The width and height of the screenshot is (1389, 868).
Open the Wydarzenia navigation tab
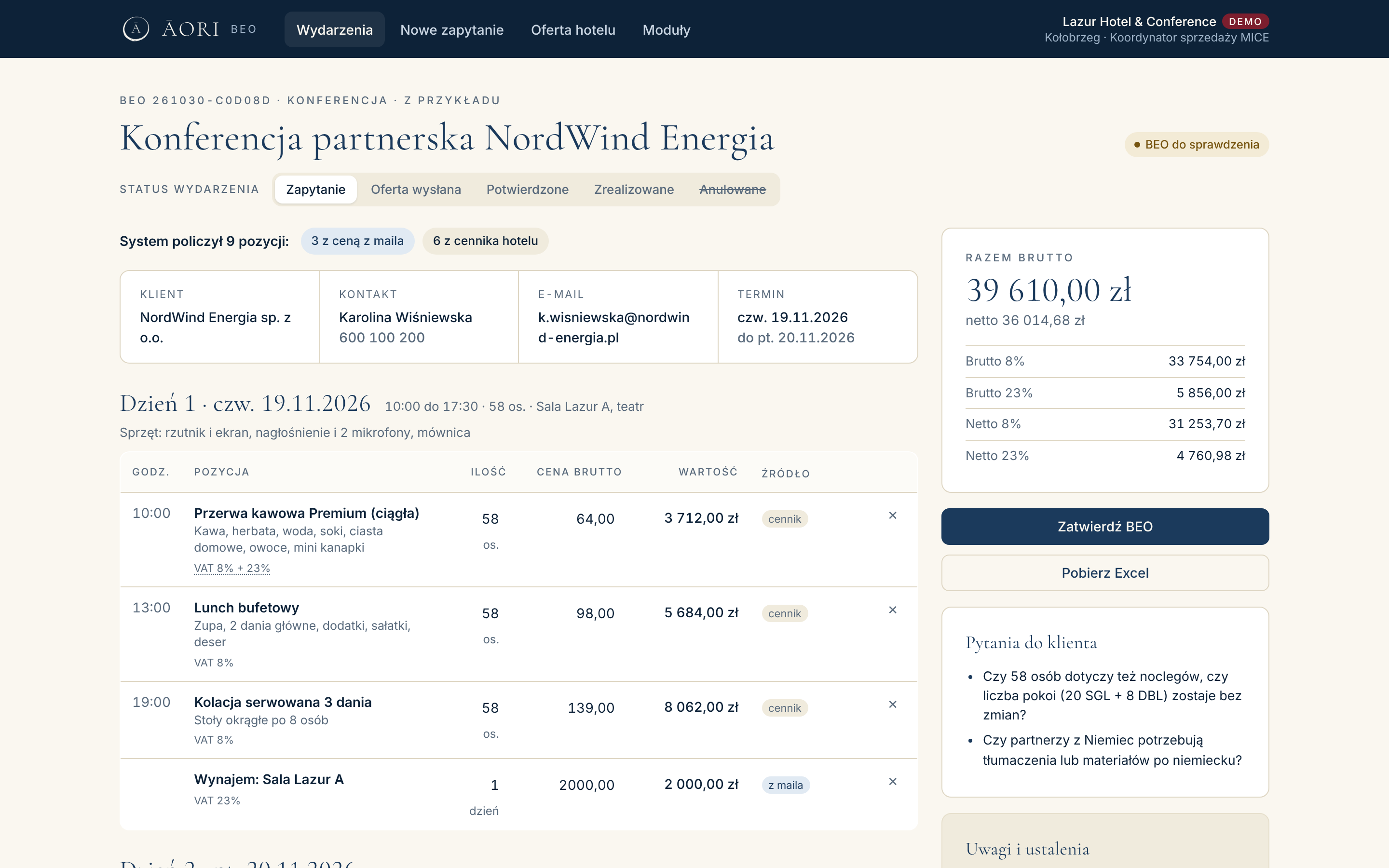coord(335,30)
